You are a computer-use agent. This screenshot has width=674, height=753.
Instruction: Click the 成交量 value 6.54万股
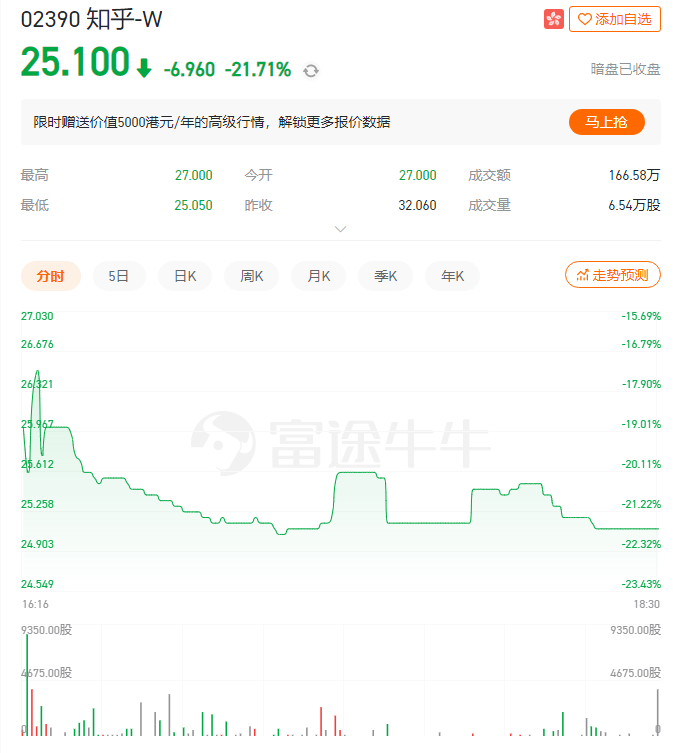(x=634, y=206)
